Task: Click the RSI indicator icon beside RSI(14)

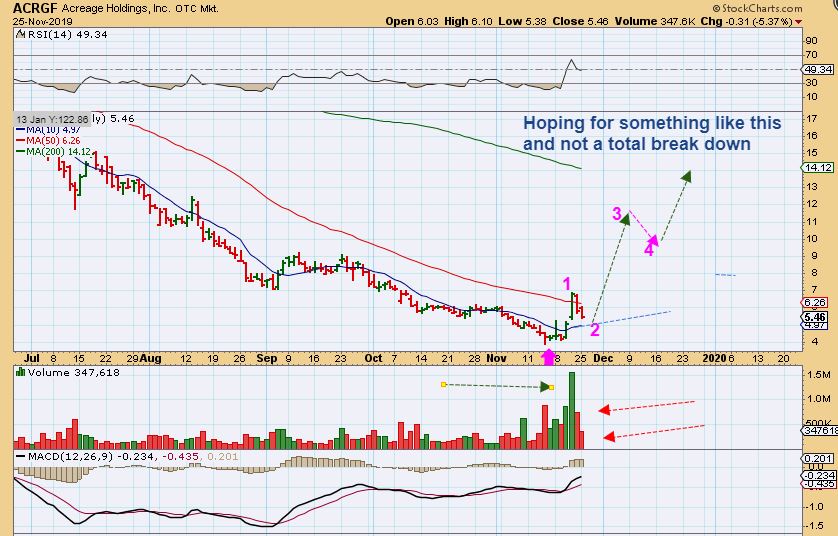Action: point(20,34)
